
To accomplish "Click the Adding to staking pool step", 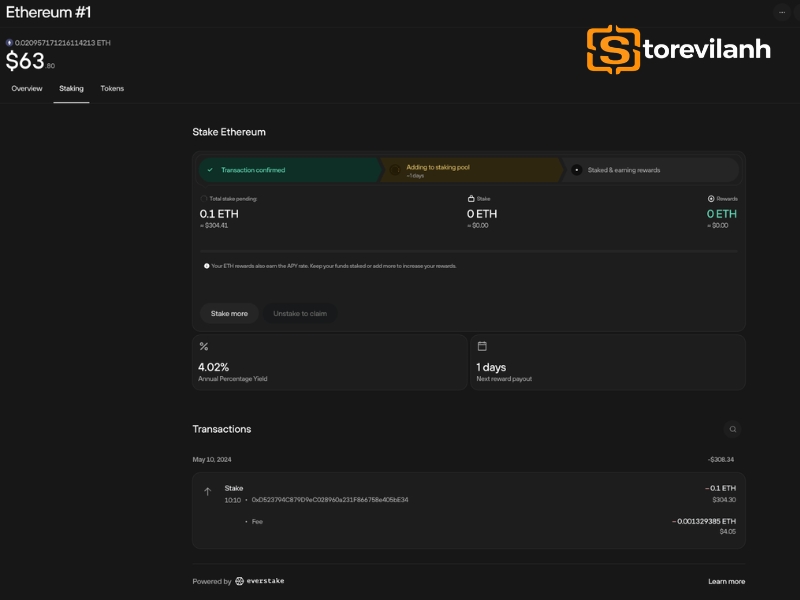I will [x=472, y=170].
